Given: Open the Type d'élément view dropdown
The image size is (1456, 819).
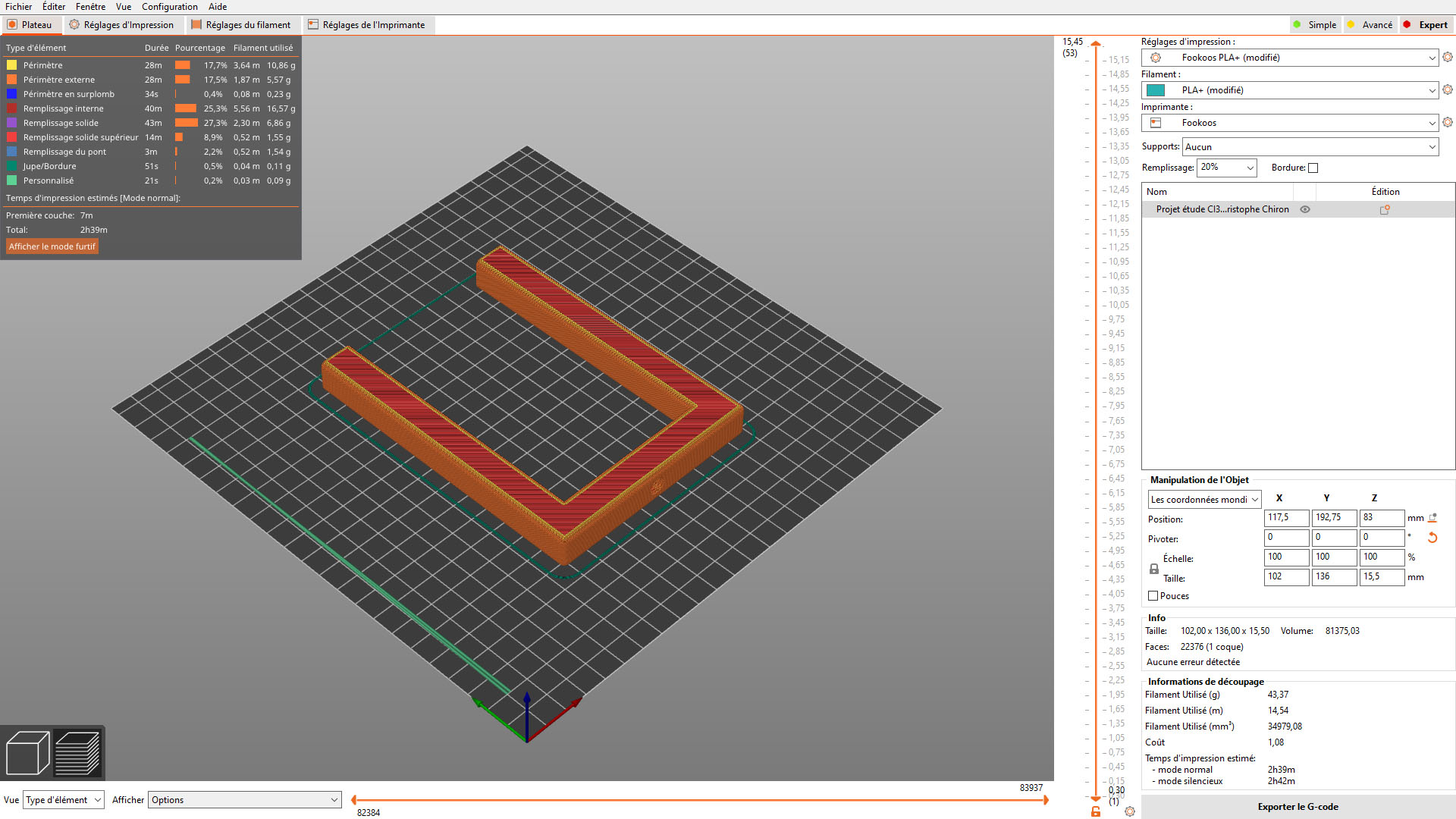Looking at the screenshot, I should point(64,800).
